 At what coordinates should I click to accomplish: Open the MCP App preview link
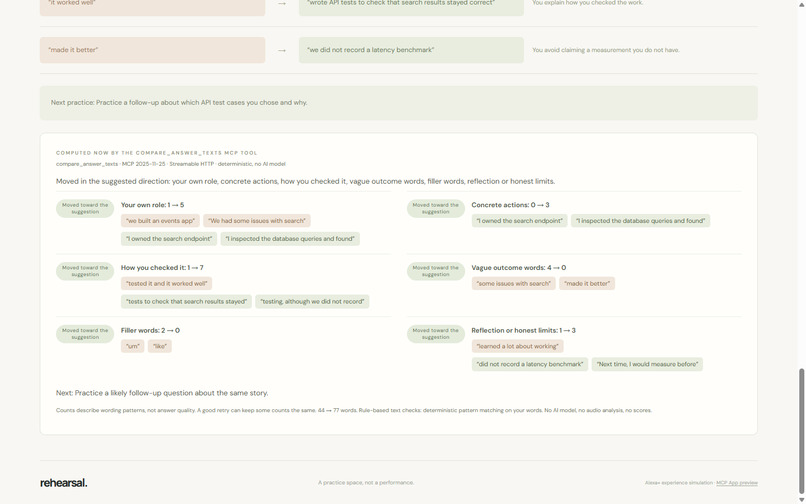(737, 483)
